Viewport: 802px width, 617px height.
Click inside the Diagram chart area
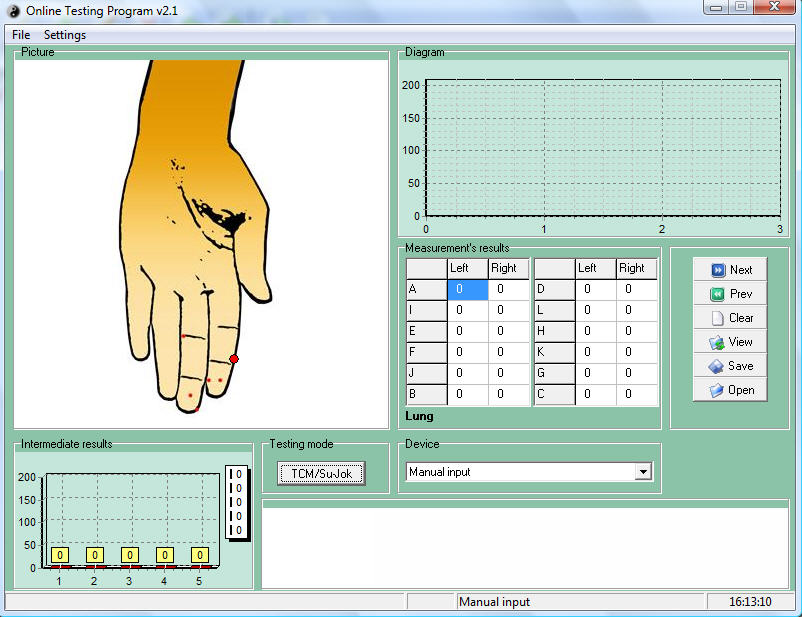click(603, 147)
